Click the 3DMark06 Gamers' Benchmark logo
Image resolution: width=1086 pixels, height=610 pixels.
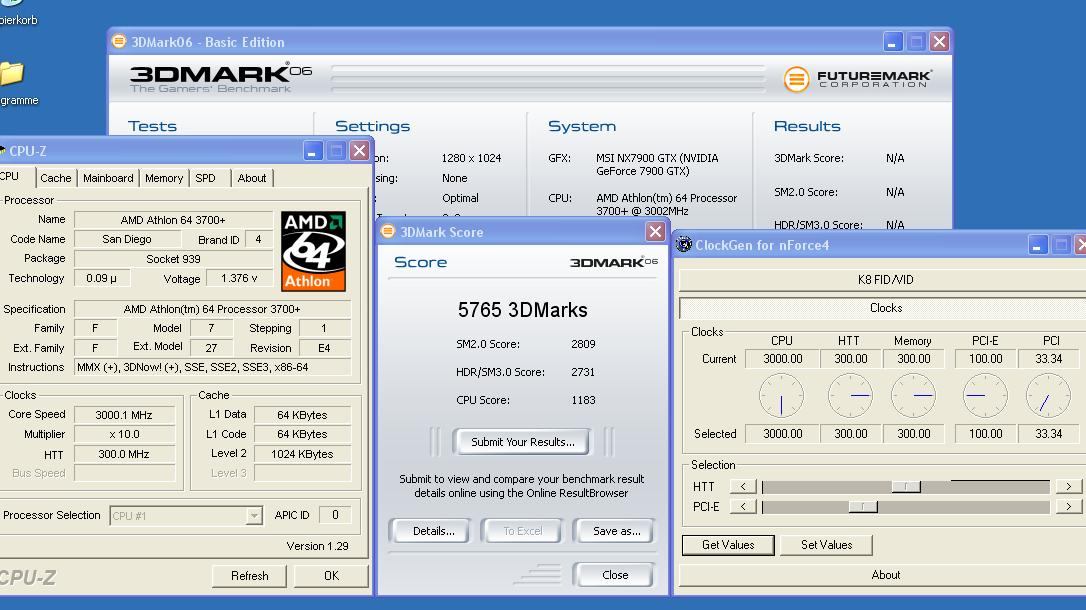[x=220, y=78]
